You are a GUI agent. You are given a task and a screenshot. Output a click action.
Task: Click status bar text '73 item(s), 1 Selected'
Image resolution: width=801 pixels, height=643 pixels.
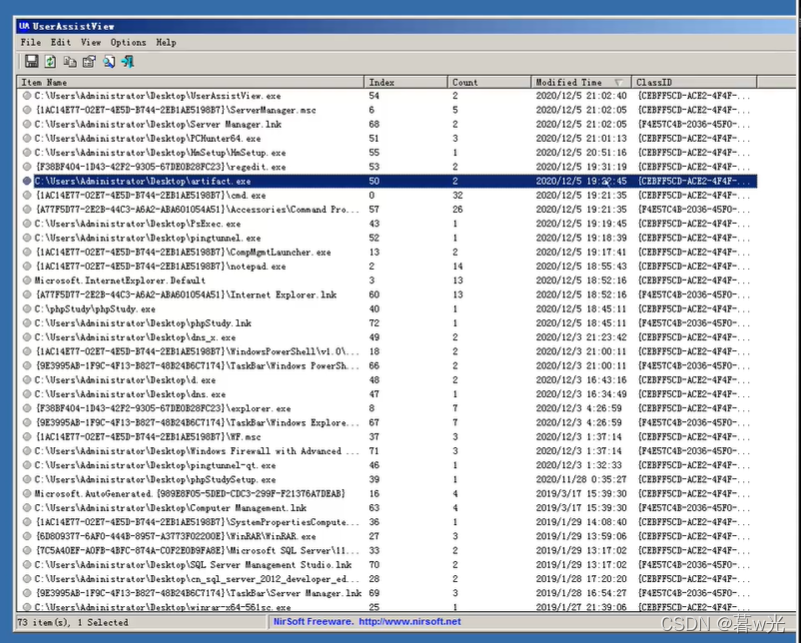click(73, 622)
